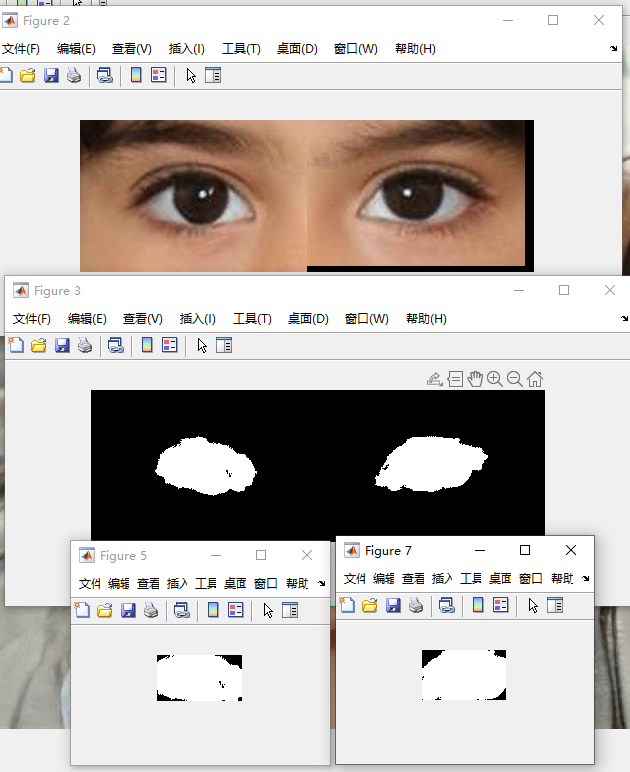Link plot icon in Figure 7 toolbar
Viewport: 630px width, 772px height.
(x=447, y=605)
